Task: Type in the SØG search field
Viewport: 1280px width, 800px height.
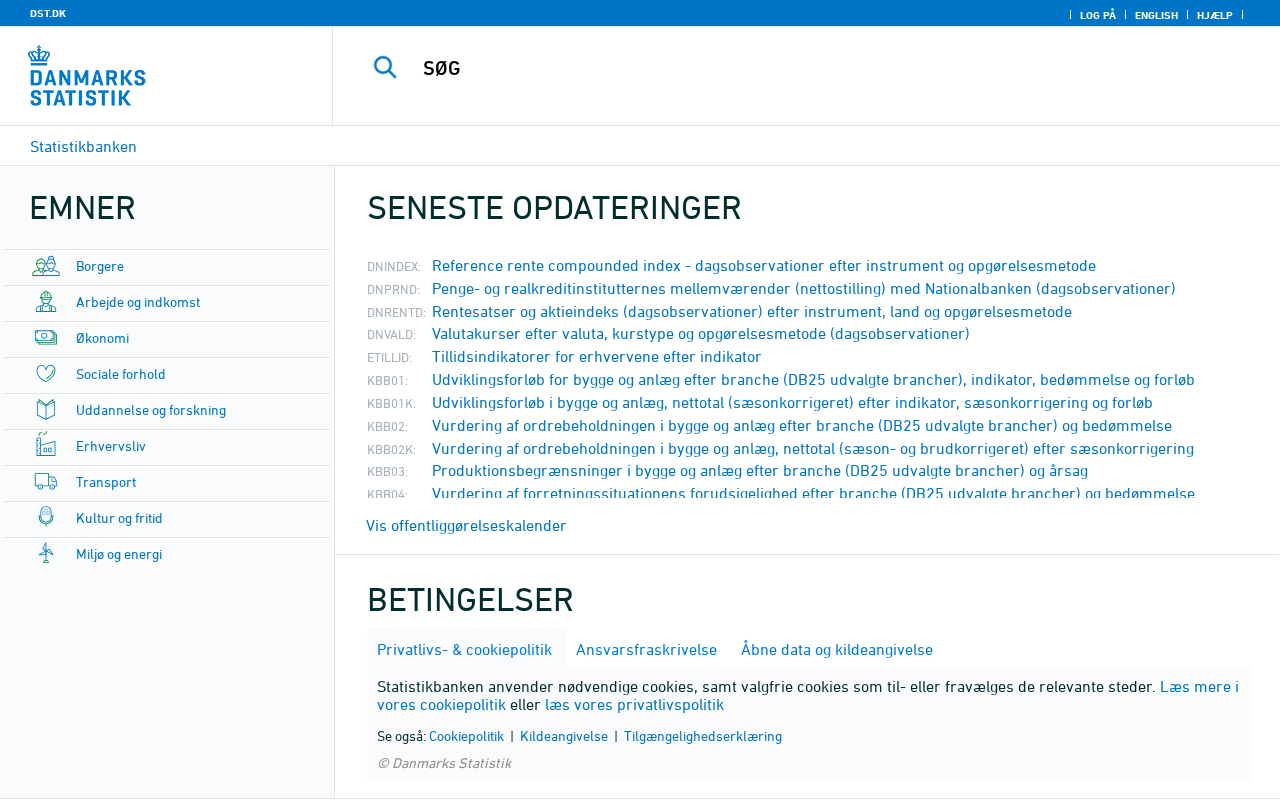Action: [x=700, y=69]
